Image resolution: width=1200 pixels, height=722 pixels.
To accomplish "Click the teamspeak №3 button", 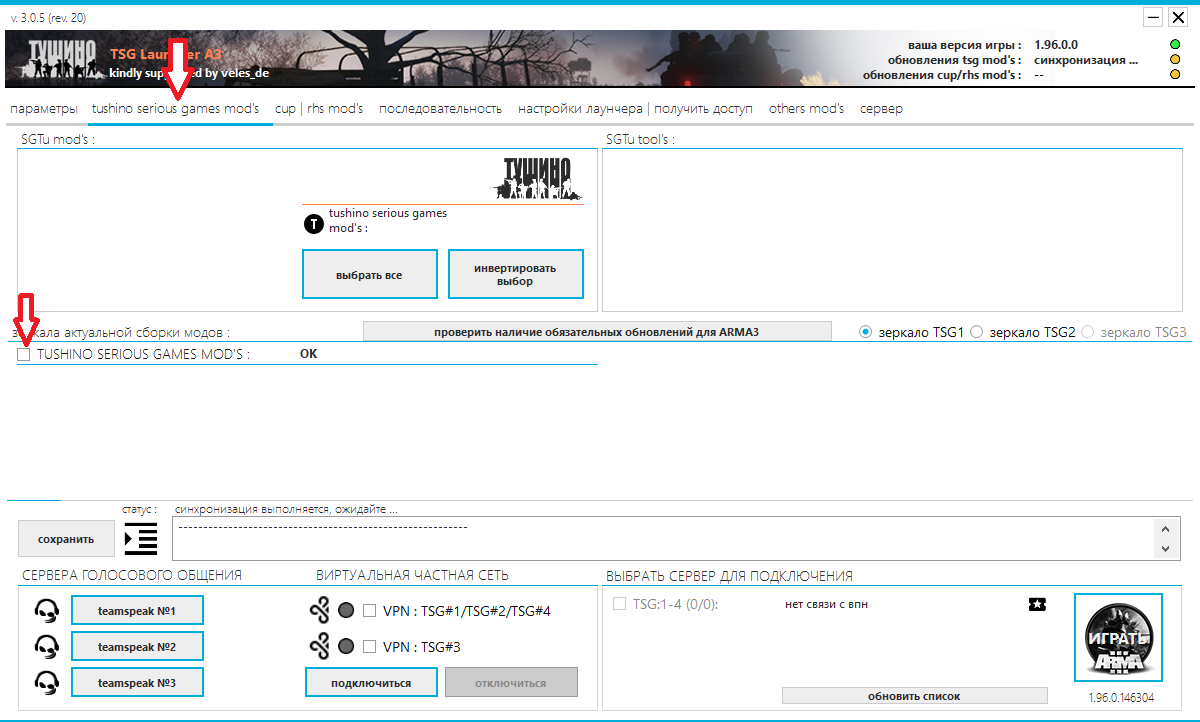I will tap(137, 682).
